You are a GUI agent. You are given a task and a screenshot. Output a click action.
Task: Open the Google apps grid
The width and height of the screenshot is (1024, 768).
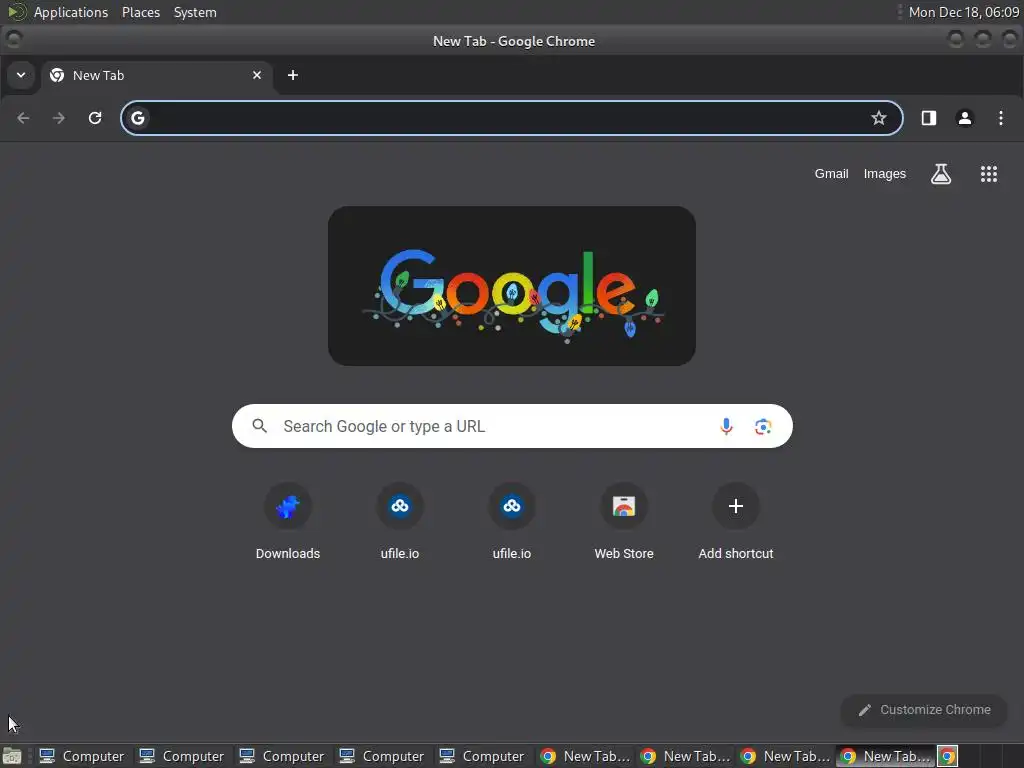(x=989, y=174)
